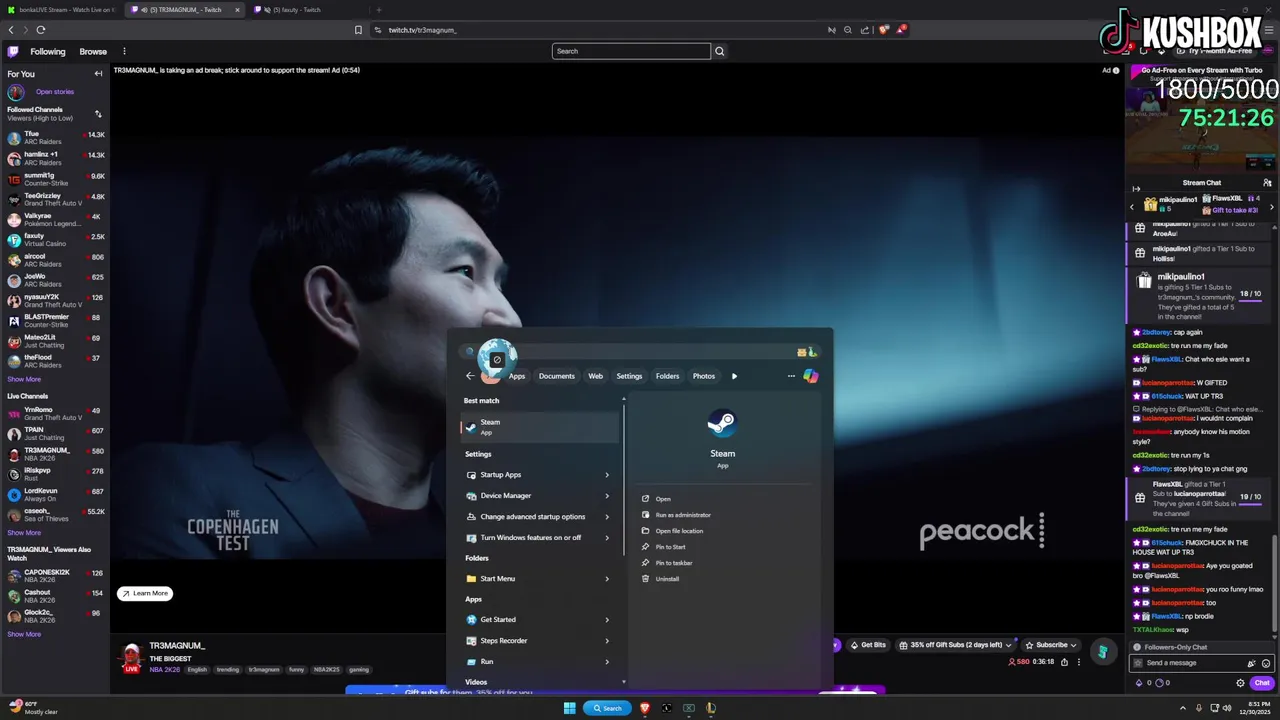Go to the Twitch home logo
The width and height of the screenshot is (1280, 720).
pyautogui.click(x=13, y=51)
